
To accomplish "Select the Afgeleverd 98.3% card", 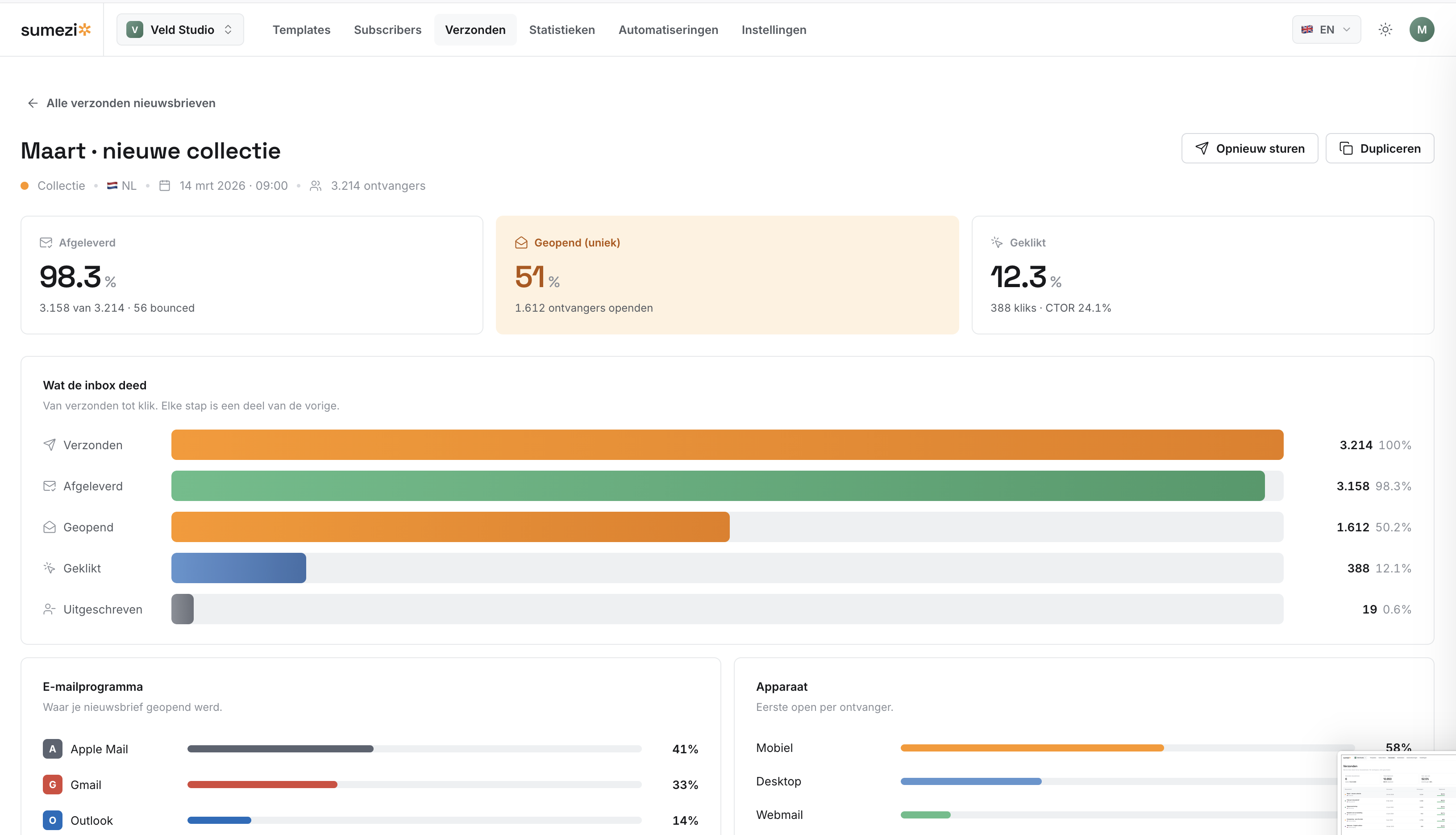I will coord(252,275).
